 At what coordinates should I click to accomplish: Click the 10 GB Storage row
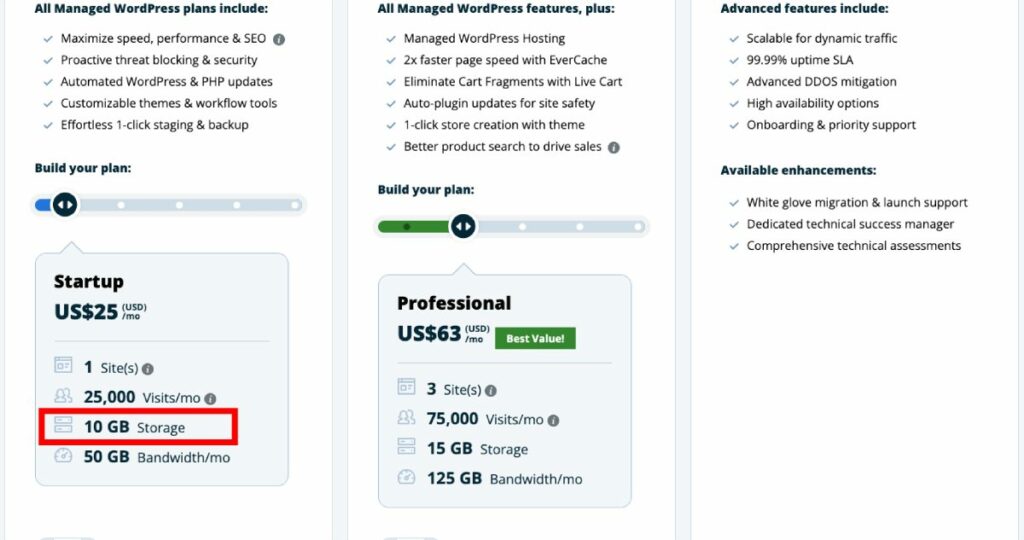pyautogui.click(x=138, y=427)
